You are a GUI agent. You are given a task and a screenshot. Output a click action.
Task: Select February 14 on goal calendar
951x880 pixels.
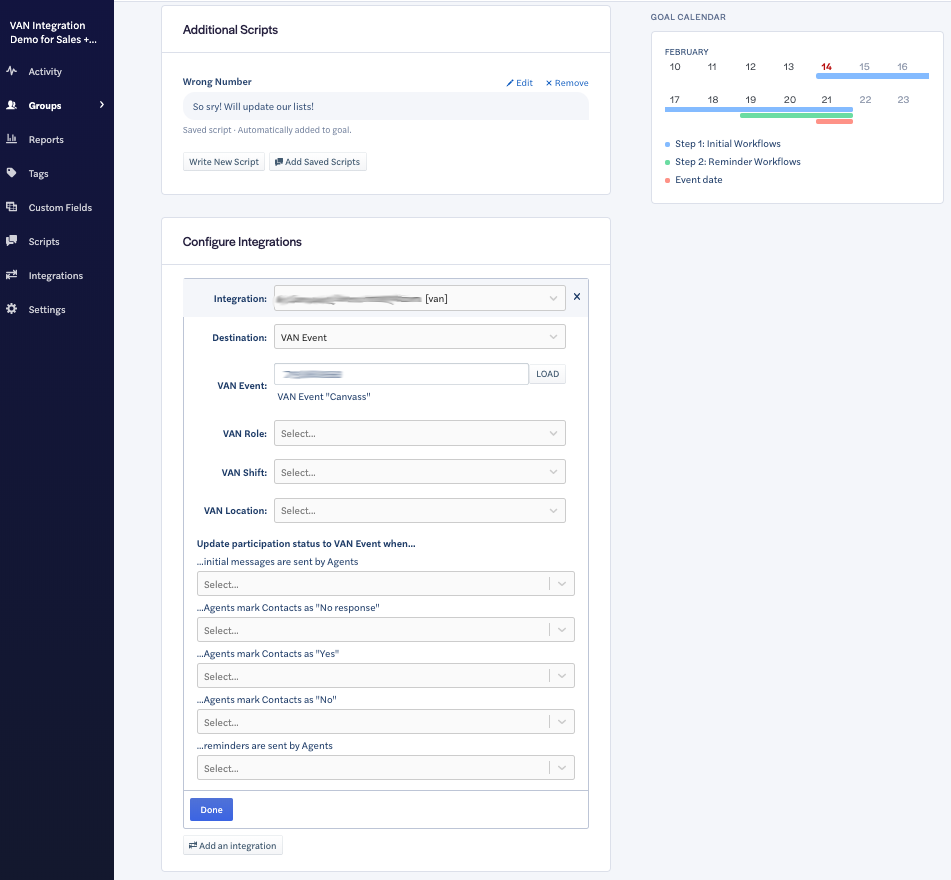pos(826,67)
